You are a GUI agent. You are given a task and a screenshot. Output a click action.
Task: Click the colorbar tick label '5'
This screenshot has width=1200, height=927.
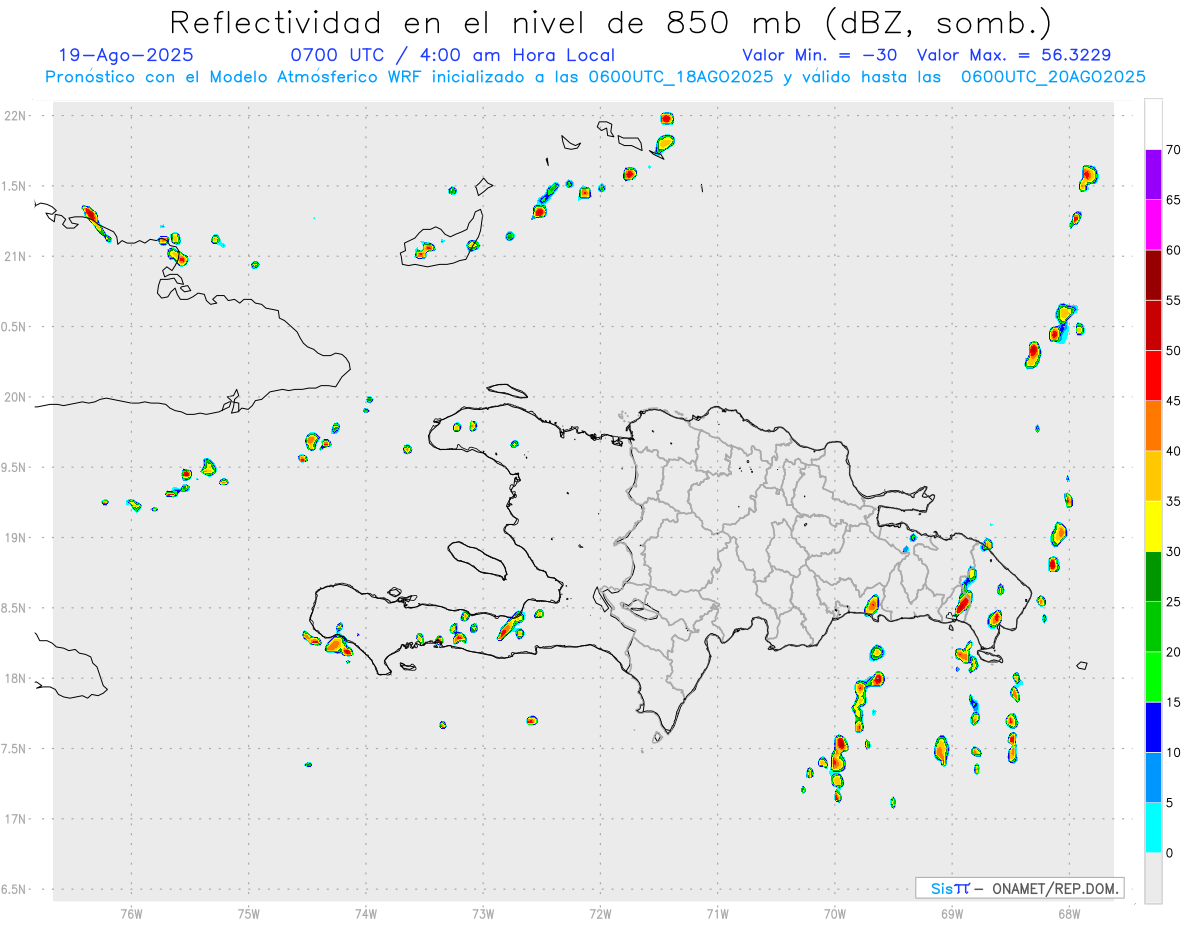[1170, 803]
